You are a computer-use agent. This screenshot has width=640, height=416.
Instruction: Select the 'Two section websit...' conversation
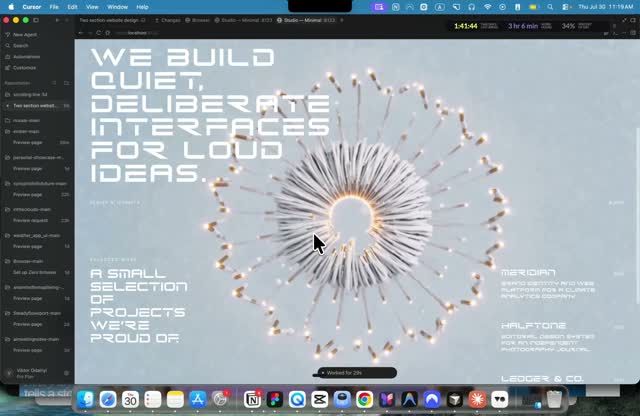pos(37,106)
